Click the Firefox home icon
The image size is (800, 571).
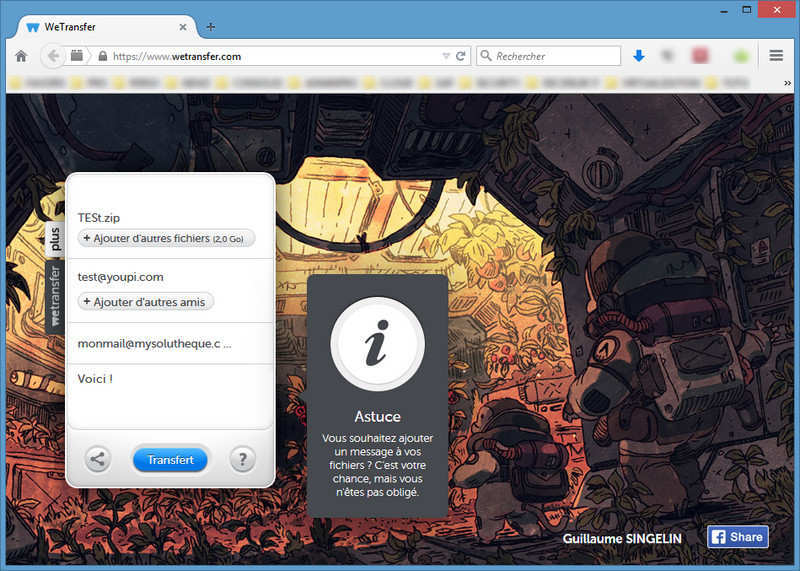click(21, 56)
